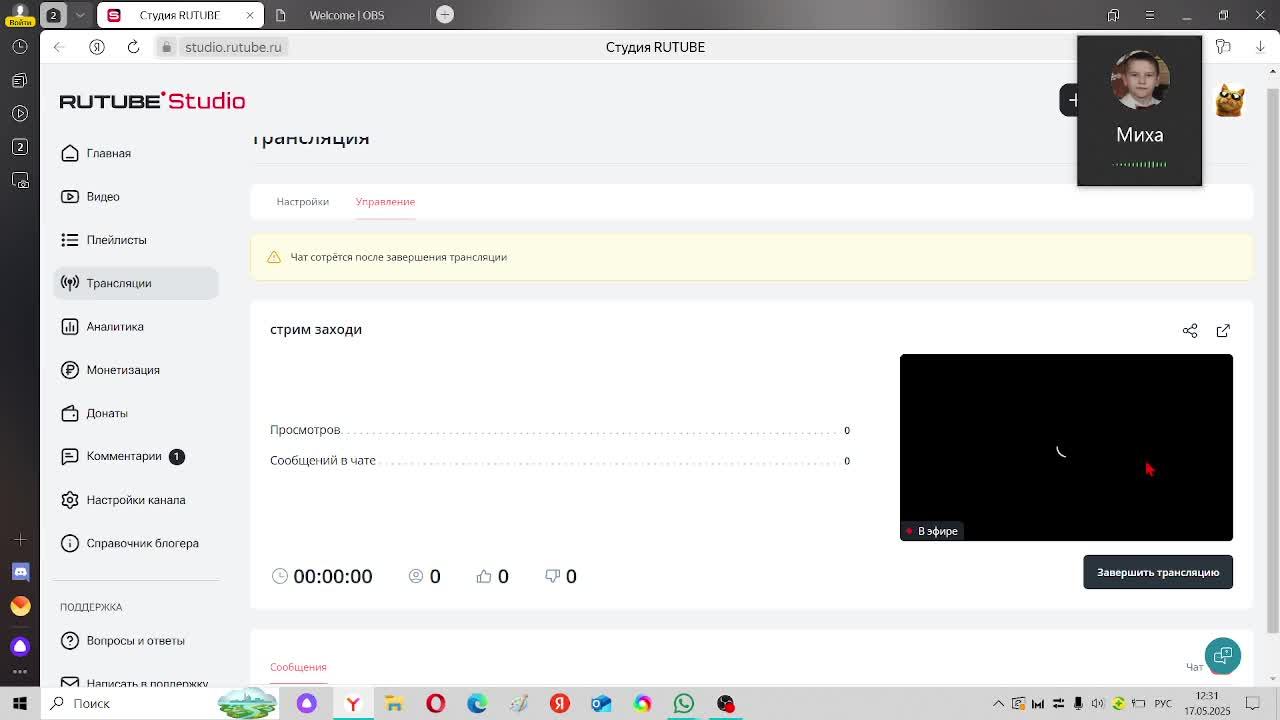Show hidden system tray icons
This screenshot has width=1280, height=720.
pyautogui.click(x=998, y=703)
